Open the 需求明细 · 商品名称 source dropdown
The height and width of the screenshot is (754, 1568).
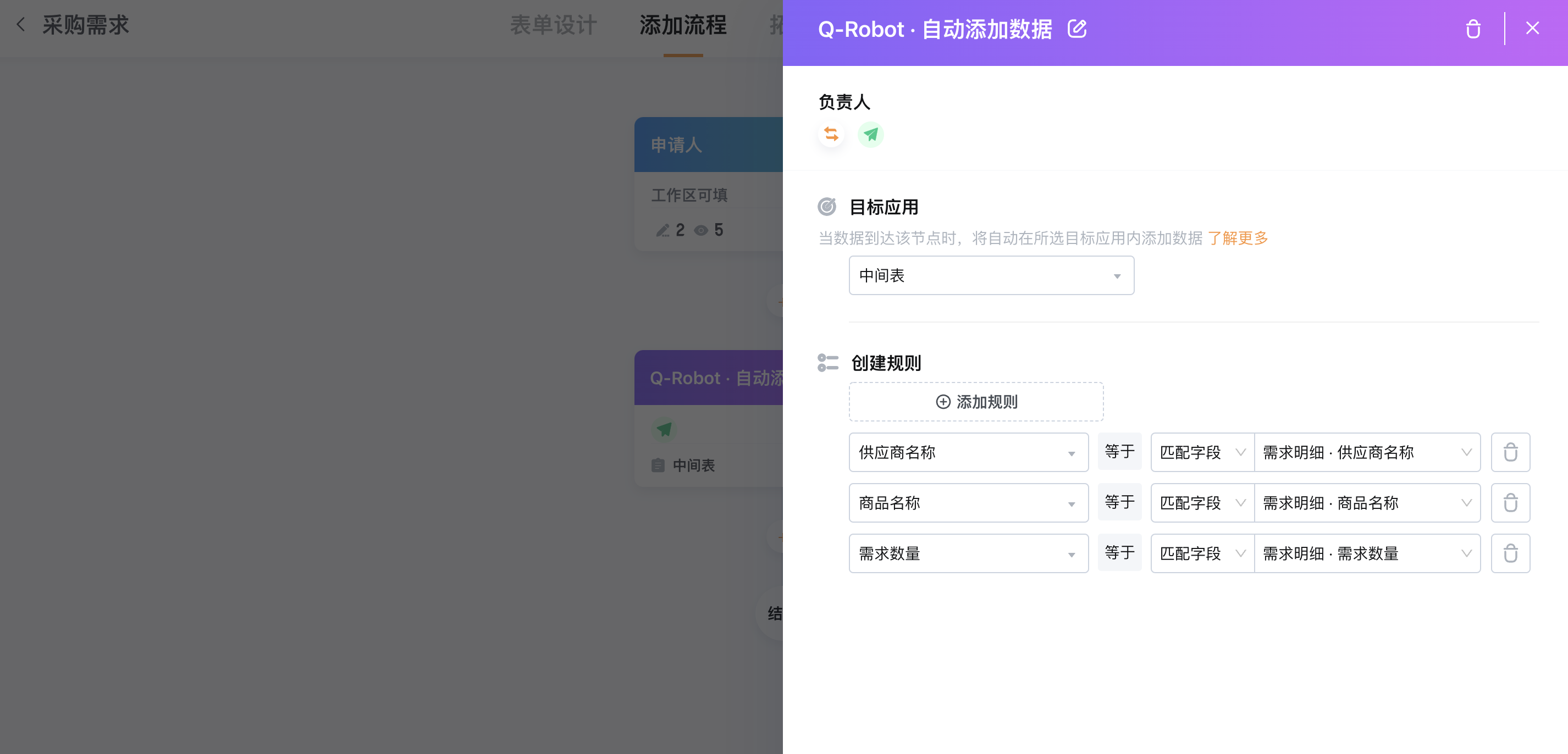point(1367,503)
